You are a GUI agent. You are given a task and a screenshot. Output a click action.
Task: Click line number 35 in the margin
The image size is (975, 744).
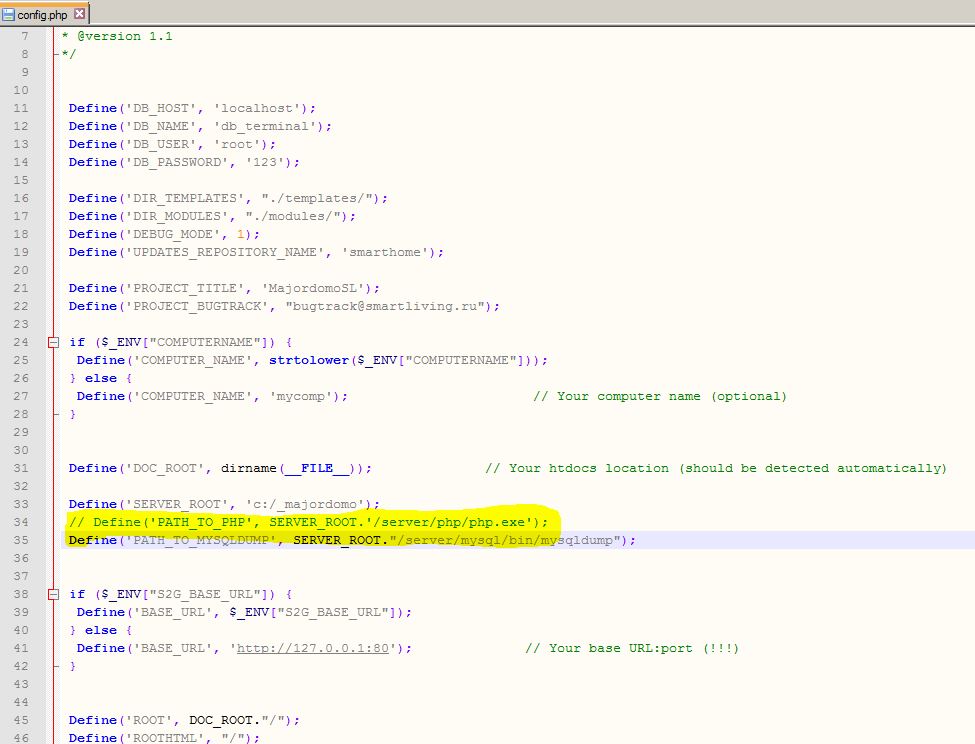21,540
